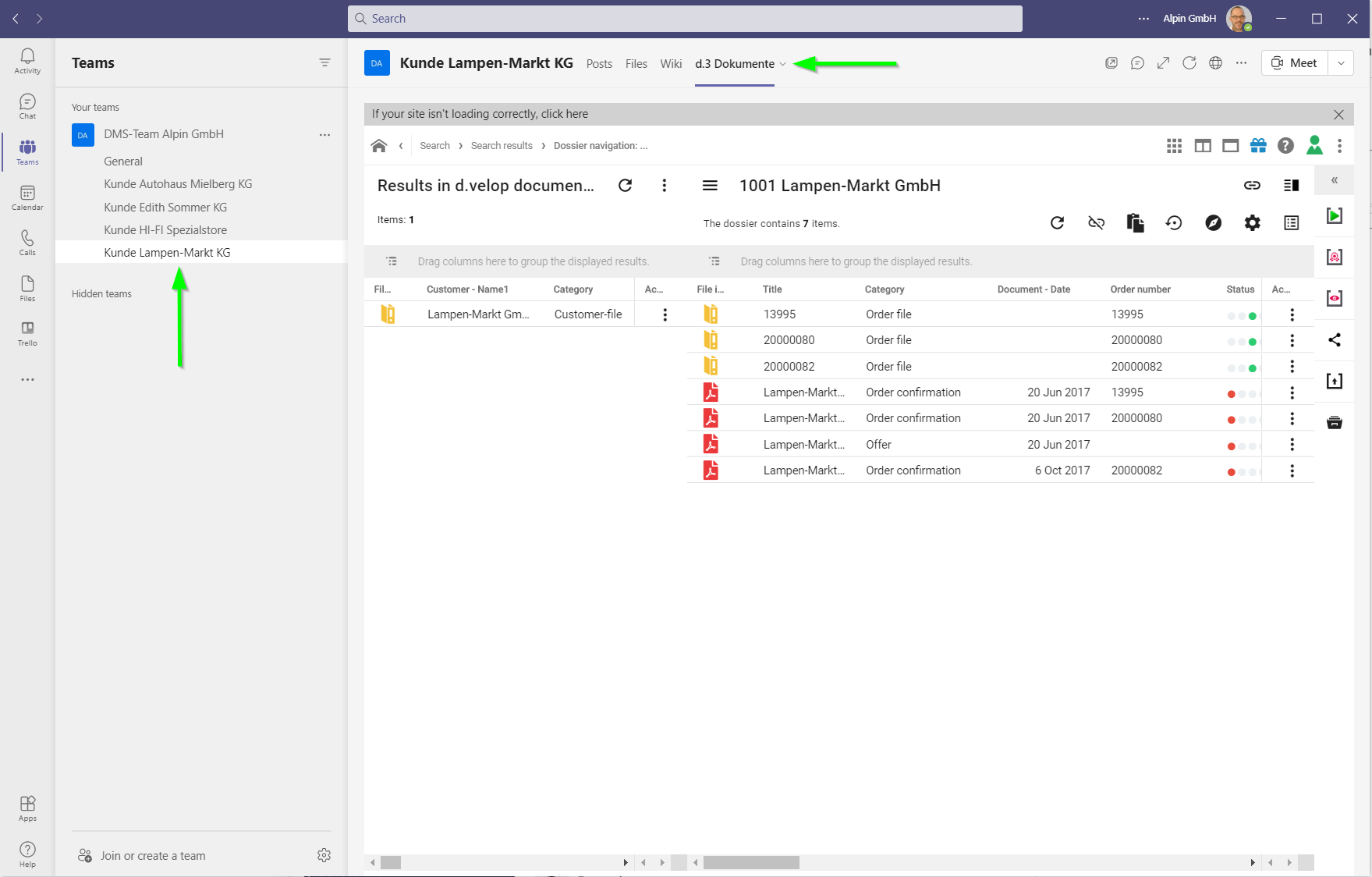The height and width of the screenshot is (877, 1372).
Task: Expand the tab to full screen
Action: tap(1163, 63)
